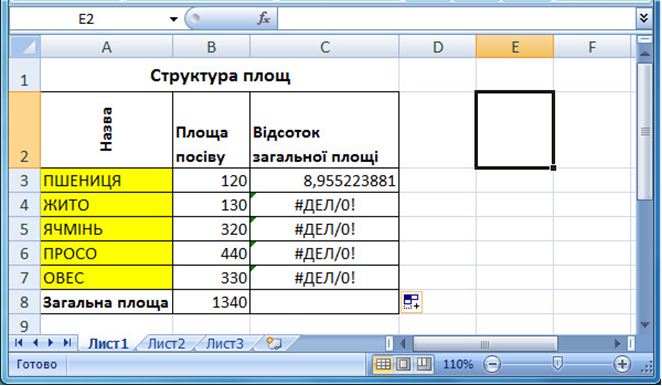Switch to Normal view in status bar

click(x=383, y=364)
